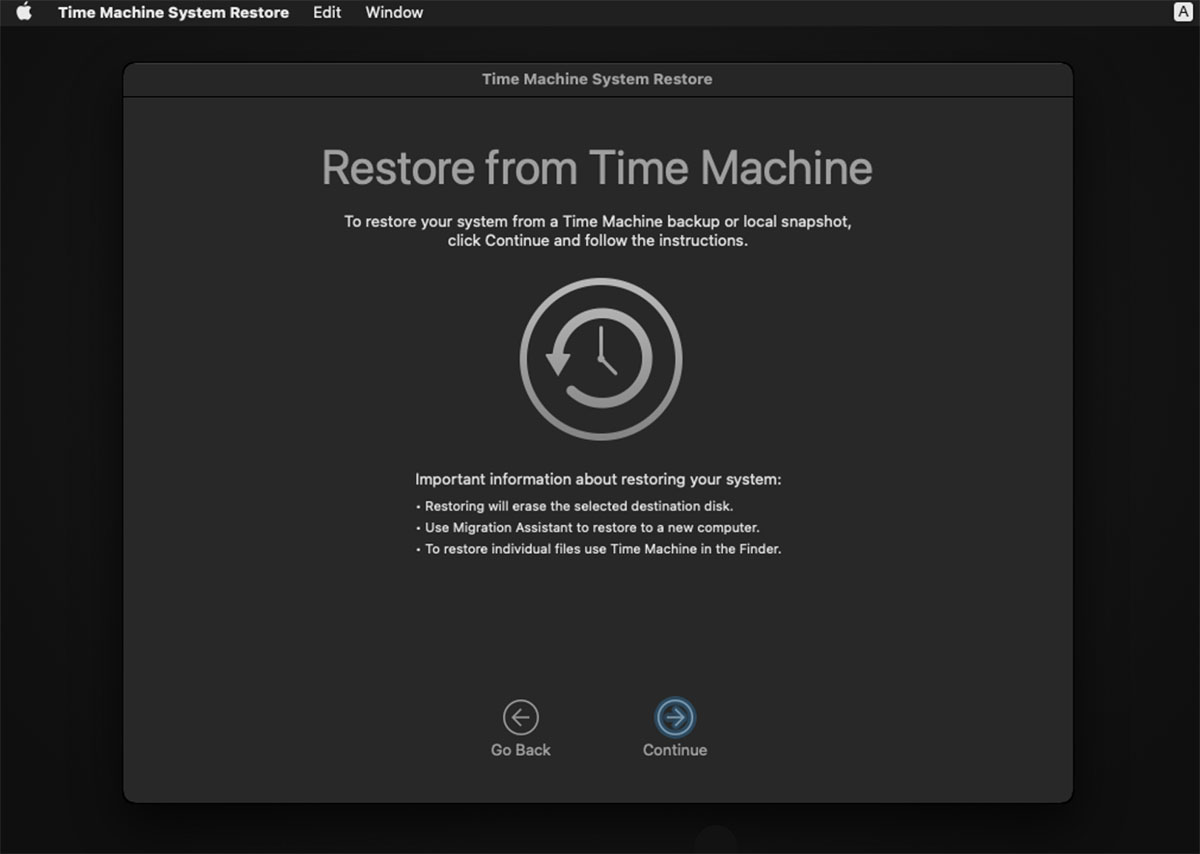The height and width of the screenshot is (854, 1200).
Task: Open the Time Machine System Restore menu
Action: [x=173, y=12]
